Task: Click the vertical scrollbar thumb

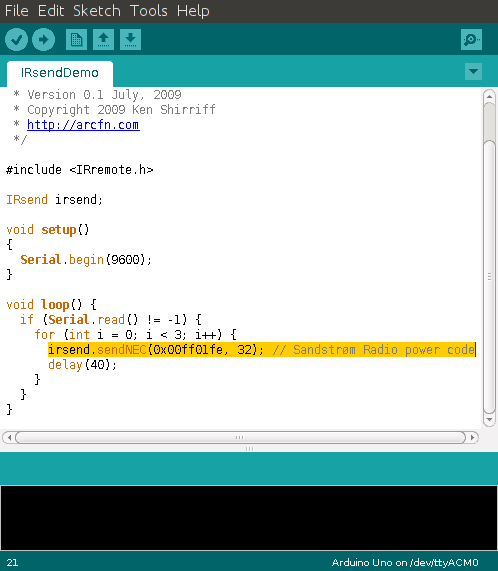Action: [489, 277]
